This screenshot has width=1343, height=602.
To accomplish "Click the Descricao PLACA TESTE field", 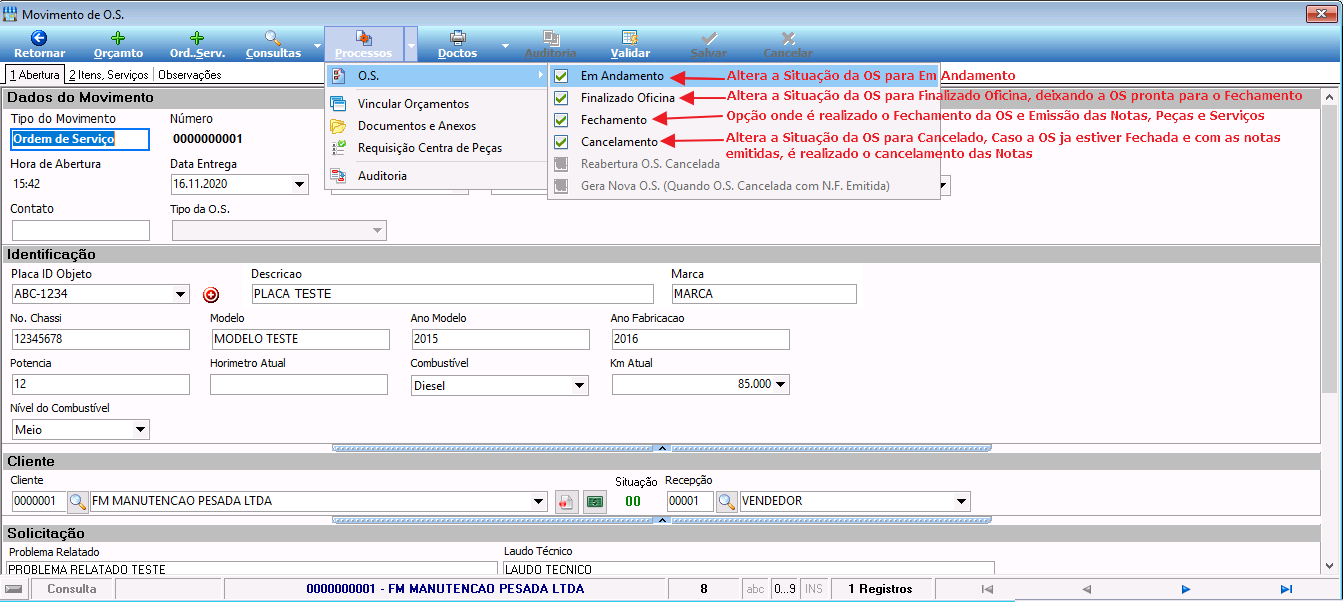I will (x=452, y=294).
